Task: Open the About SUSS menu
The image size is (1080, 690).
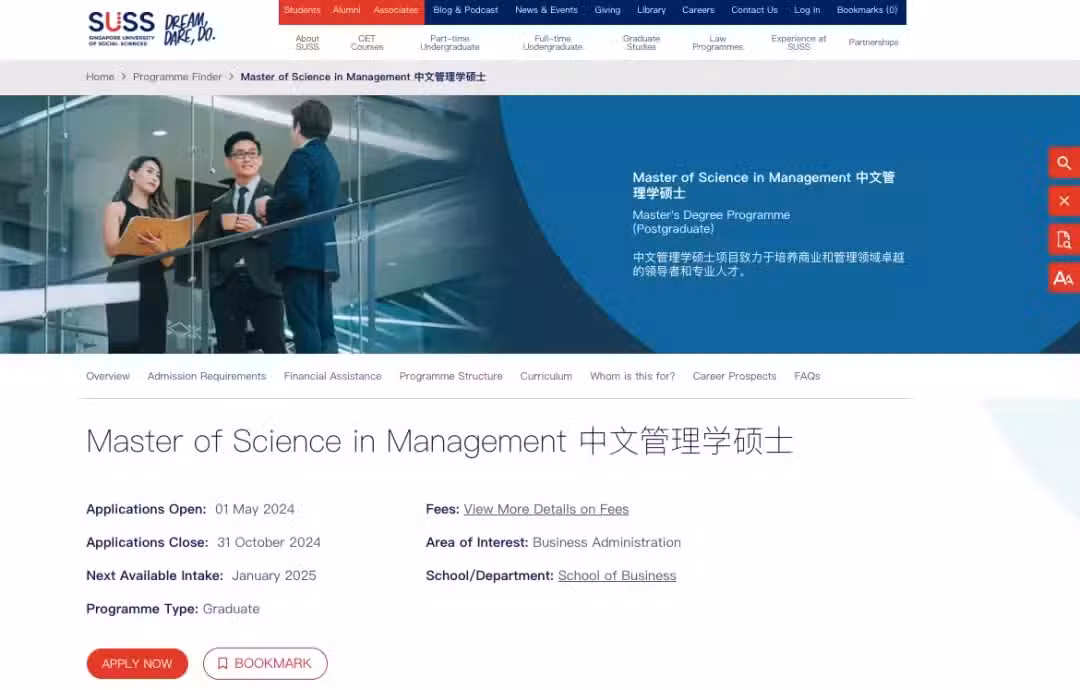Action: tap(307, 43)
